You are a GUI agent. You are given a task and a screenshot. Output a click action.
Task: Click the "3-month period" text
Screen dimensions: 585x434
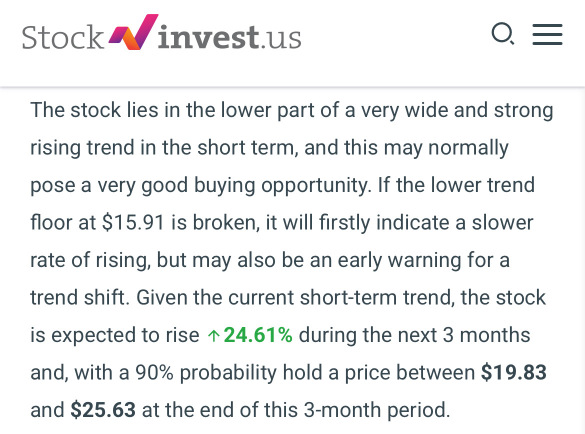pos(377,410)
